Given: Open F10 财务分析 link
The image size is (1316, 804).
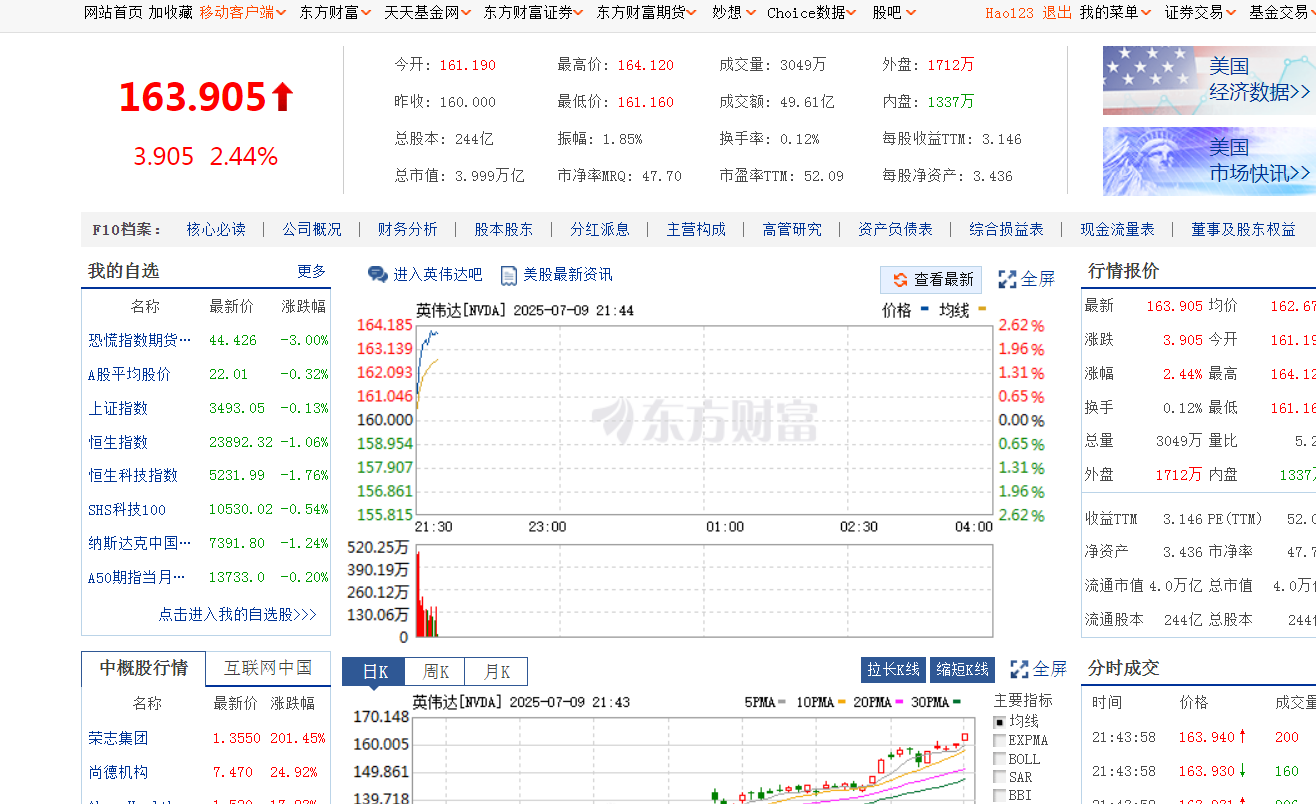Looking at the screenshot, I should coord(408,229).
